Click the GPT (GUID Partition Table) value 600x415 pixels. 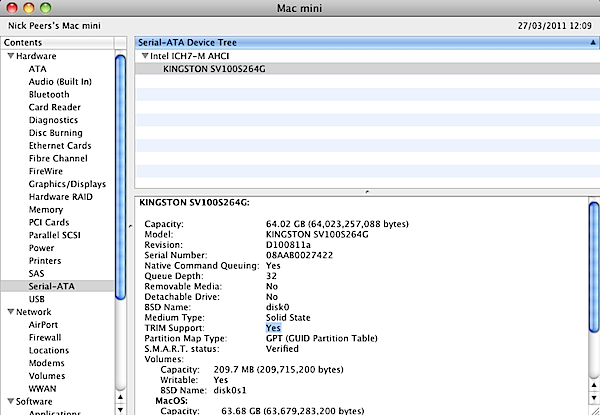tap(321, 339)
